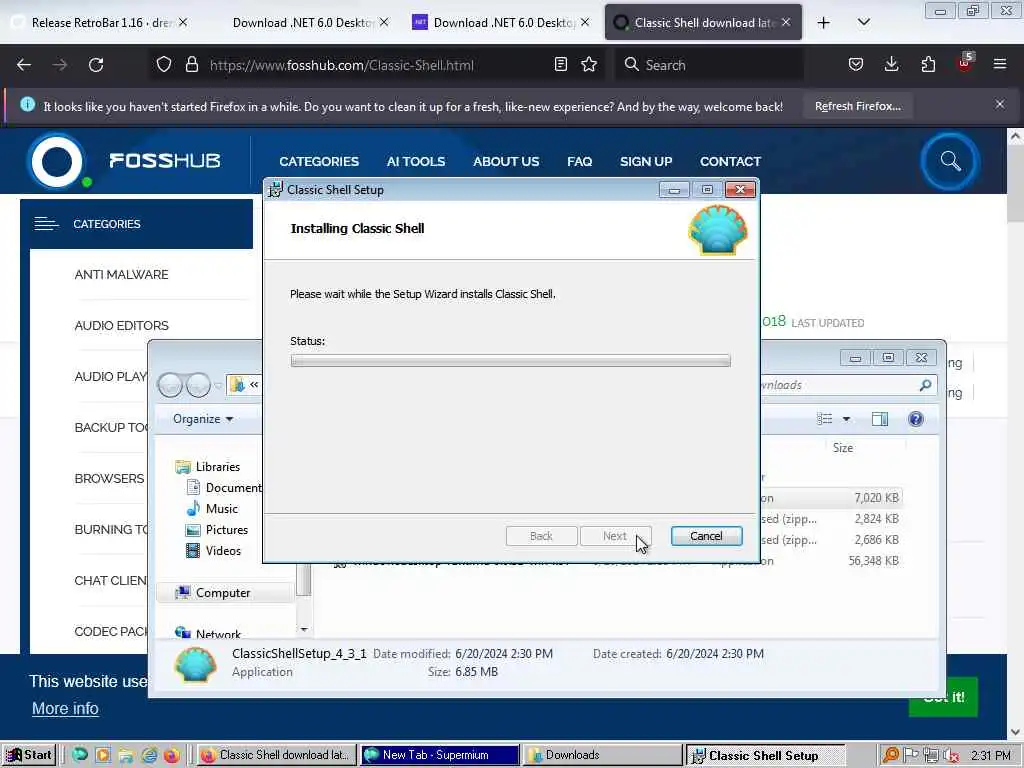Toggle Firefox reader view icon
This screenshot has width=1024, height=768.
click(560, 65)
